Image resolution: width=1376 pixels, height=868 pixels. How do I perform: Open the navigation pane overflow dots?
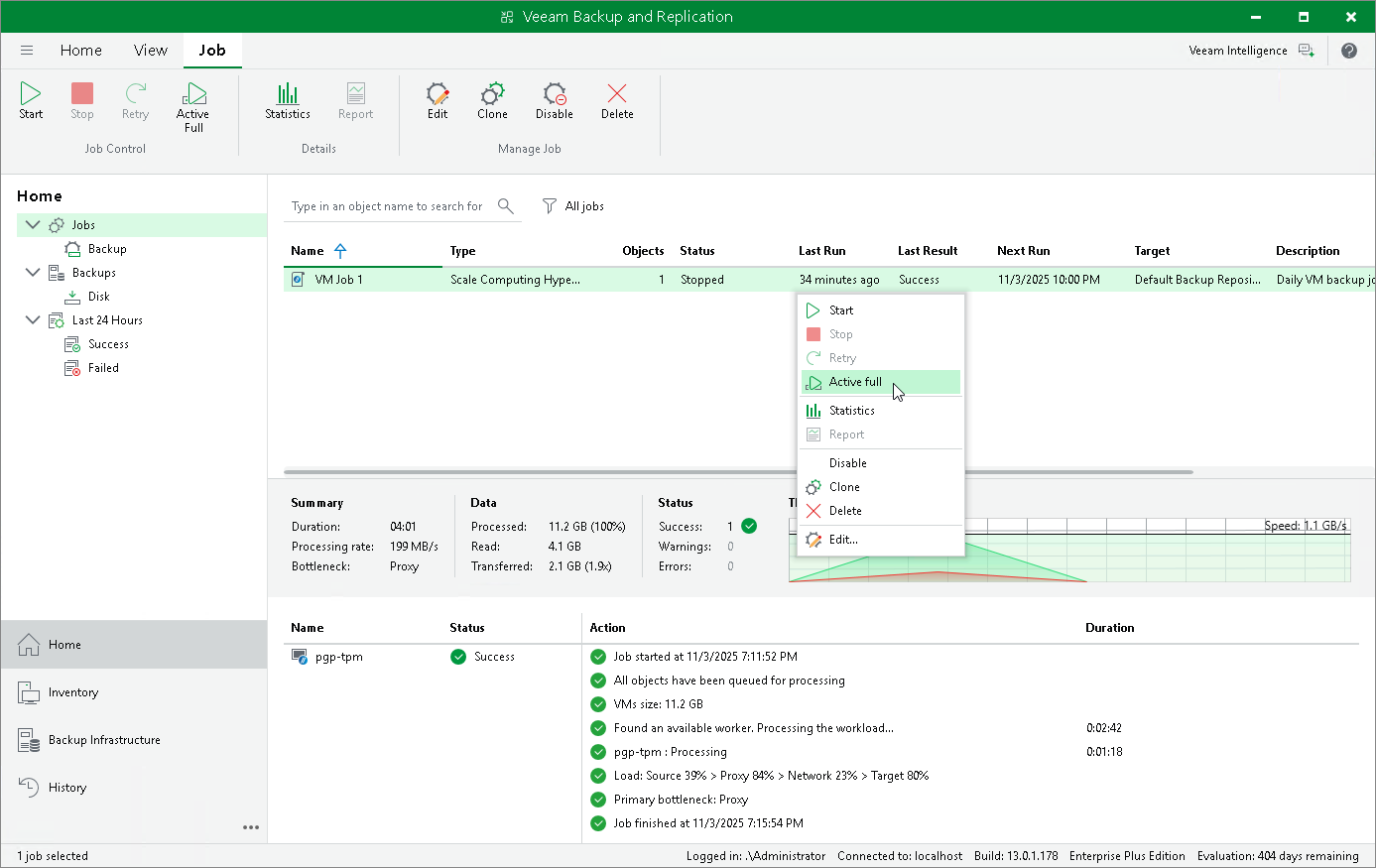pyautogui.click(x=251, y=827)
